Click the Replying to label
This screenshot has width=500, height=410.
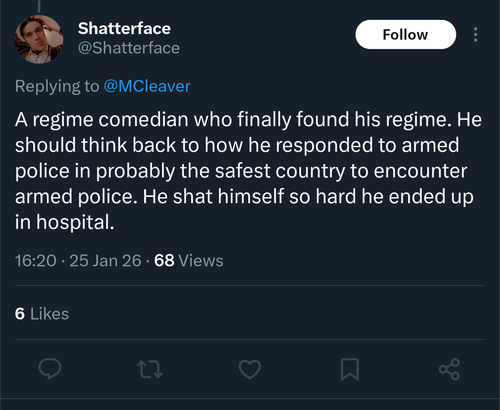pyautogui.click(x=57, y=86)
